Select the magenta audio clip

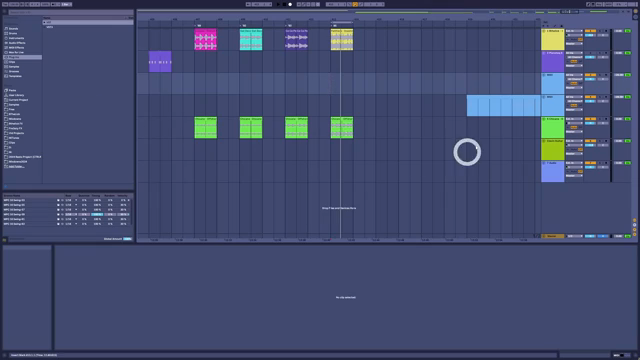pyautogui.click(x=206, y=40)
